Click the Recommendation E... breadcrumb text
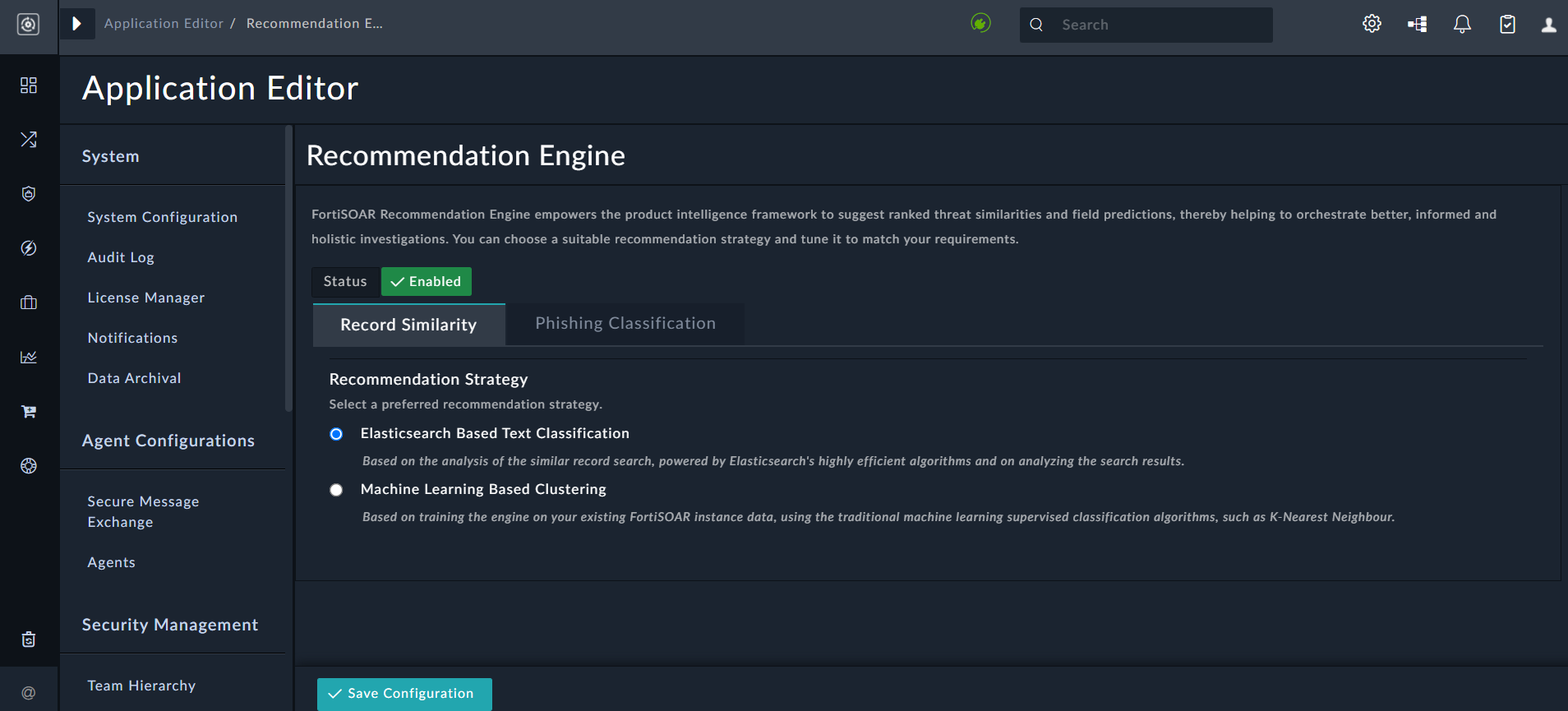Viewport: 1568px width, 711px height. [x=315, y=23]
